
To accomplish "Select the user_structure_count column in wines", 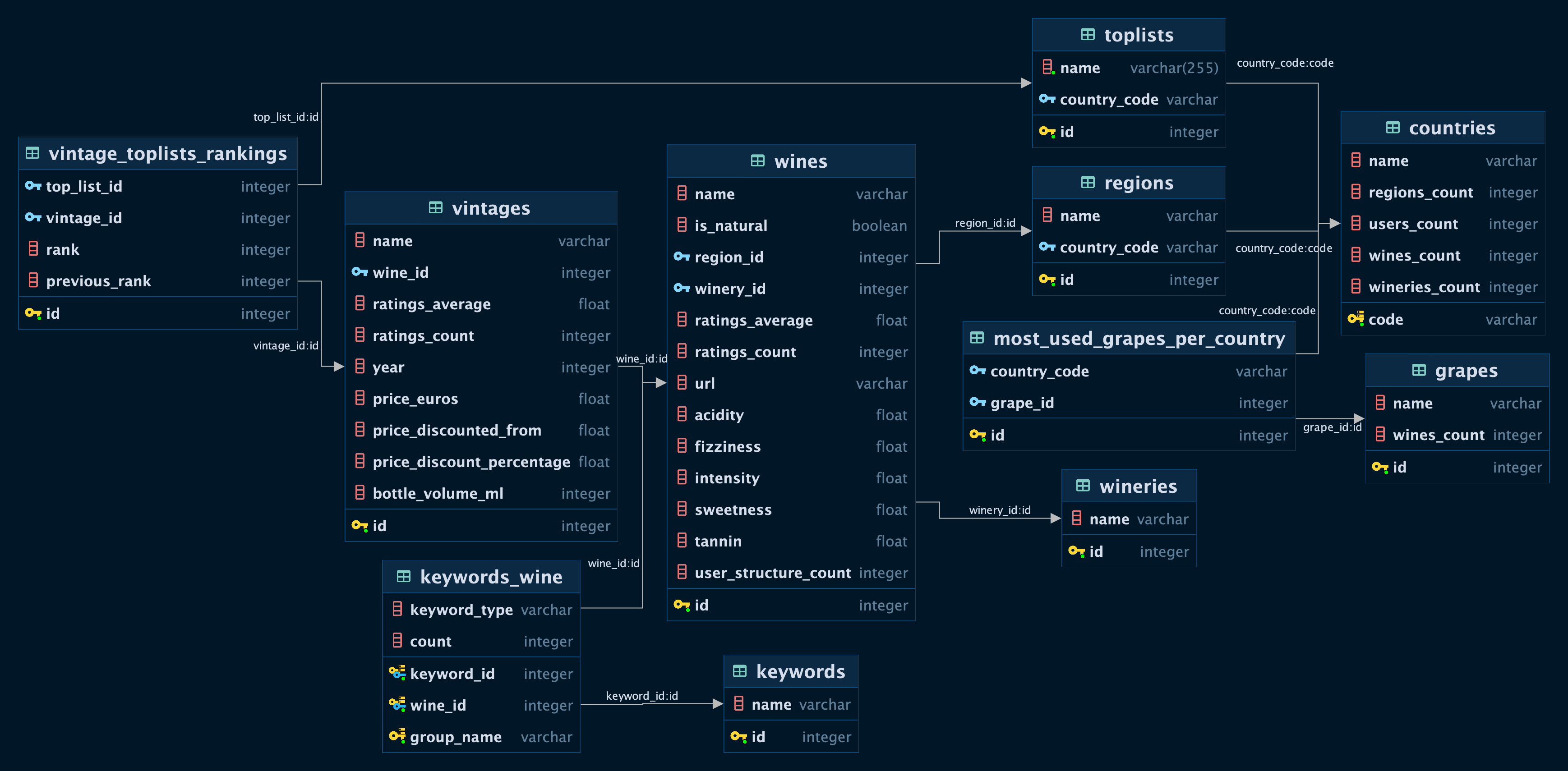I will point(790,573).
